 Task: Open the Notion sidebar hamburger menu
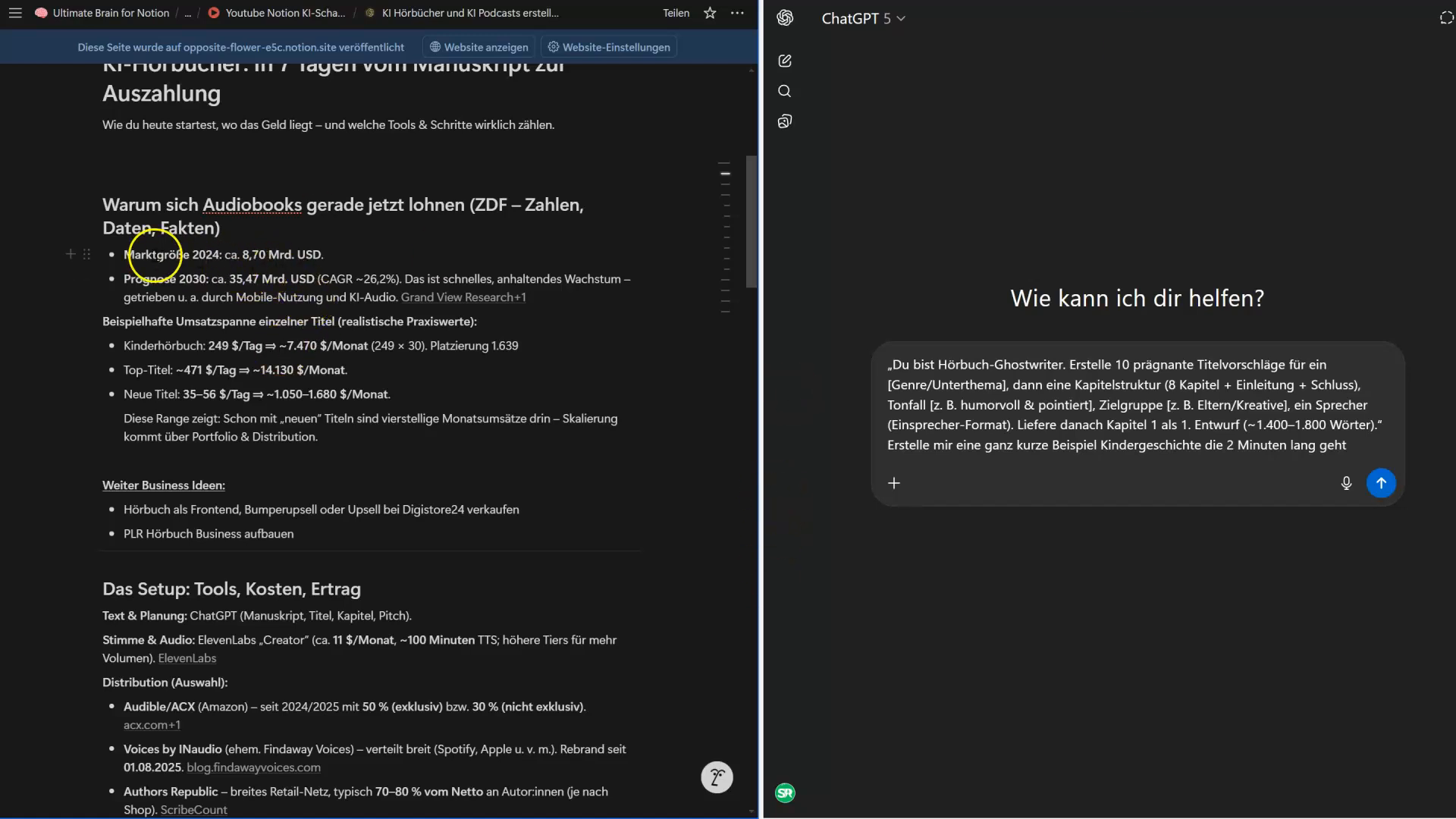click(15, 13)
